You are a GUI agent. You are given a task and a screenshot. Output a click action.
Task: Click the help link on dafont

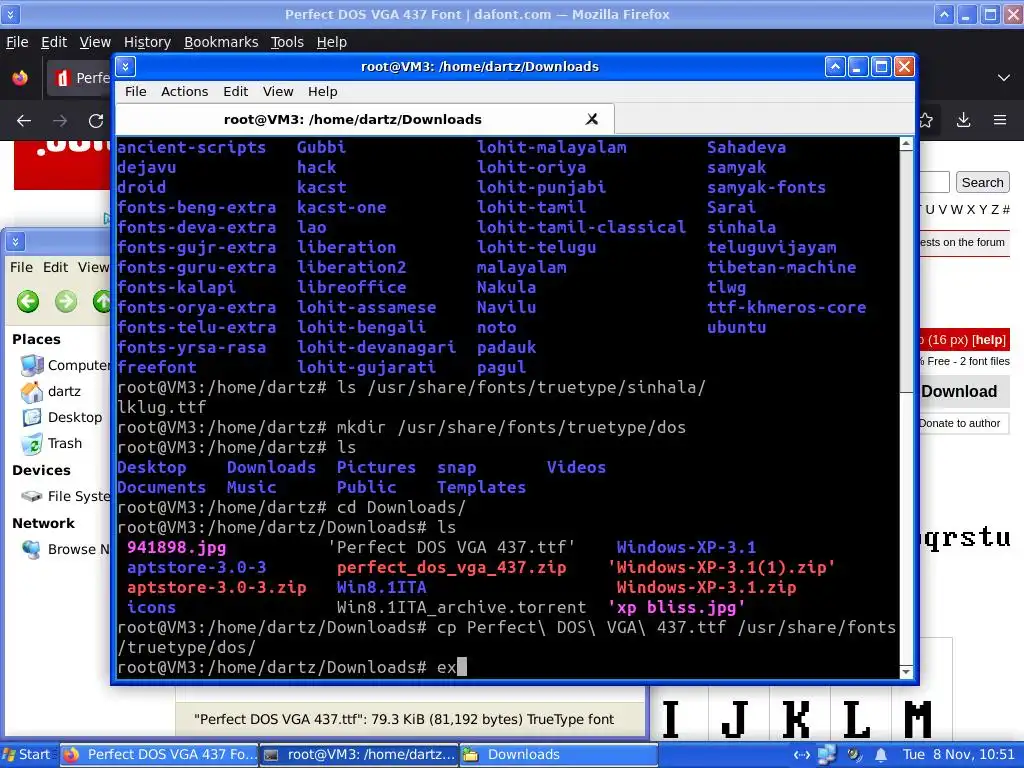[x=989, y=340]
